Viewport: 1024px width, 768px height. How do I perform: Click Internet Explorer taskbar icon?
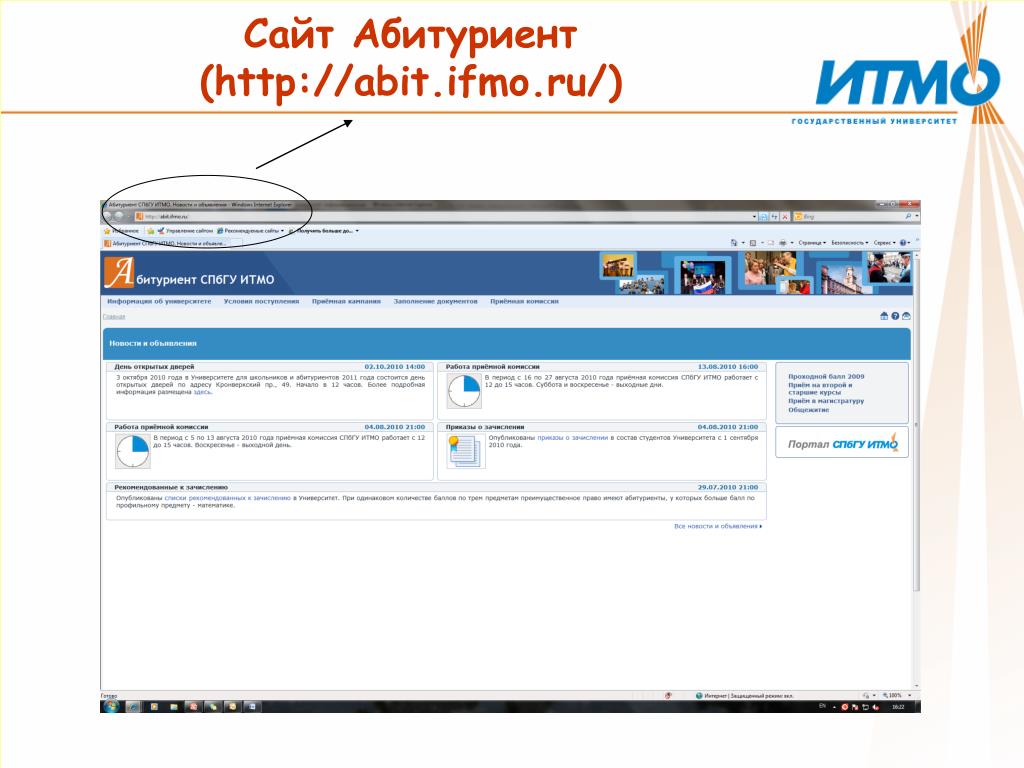(x=133, y=707)
